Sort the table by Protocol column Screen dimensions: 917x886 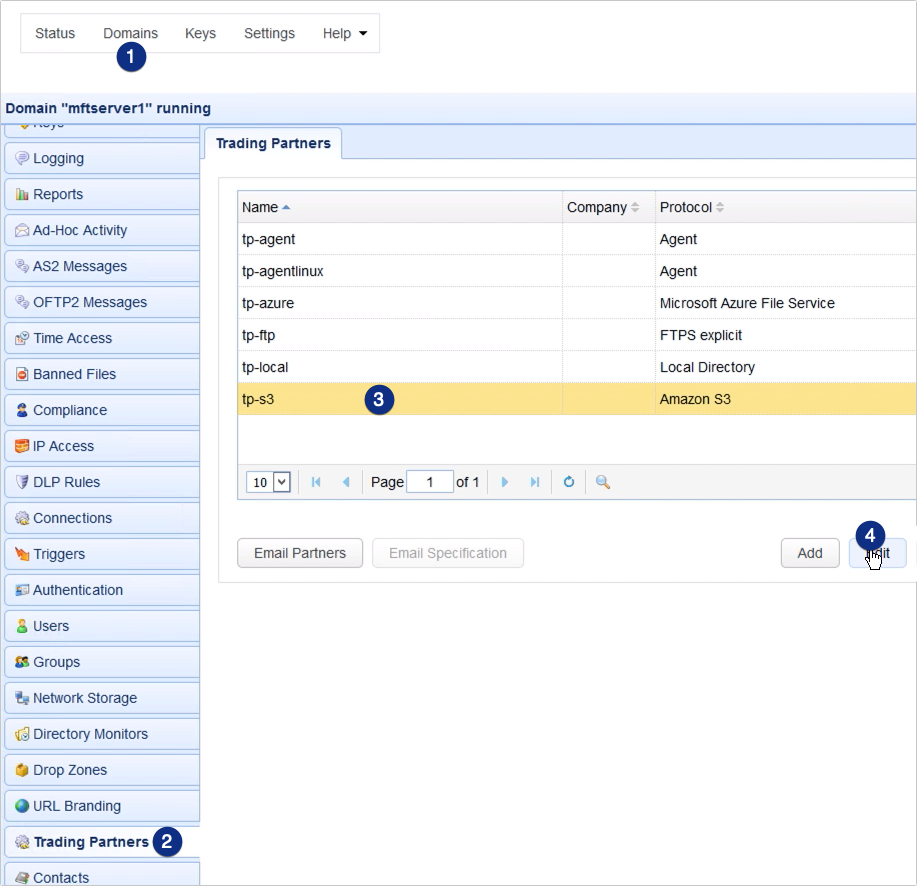click(x=686, y=207)
